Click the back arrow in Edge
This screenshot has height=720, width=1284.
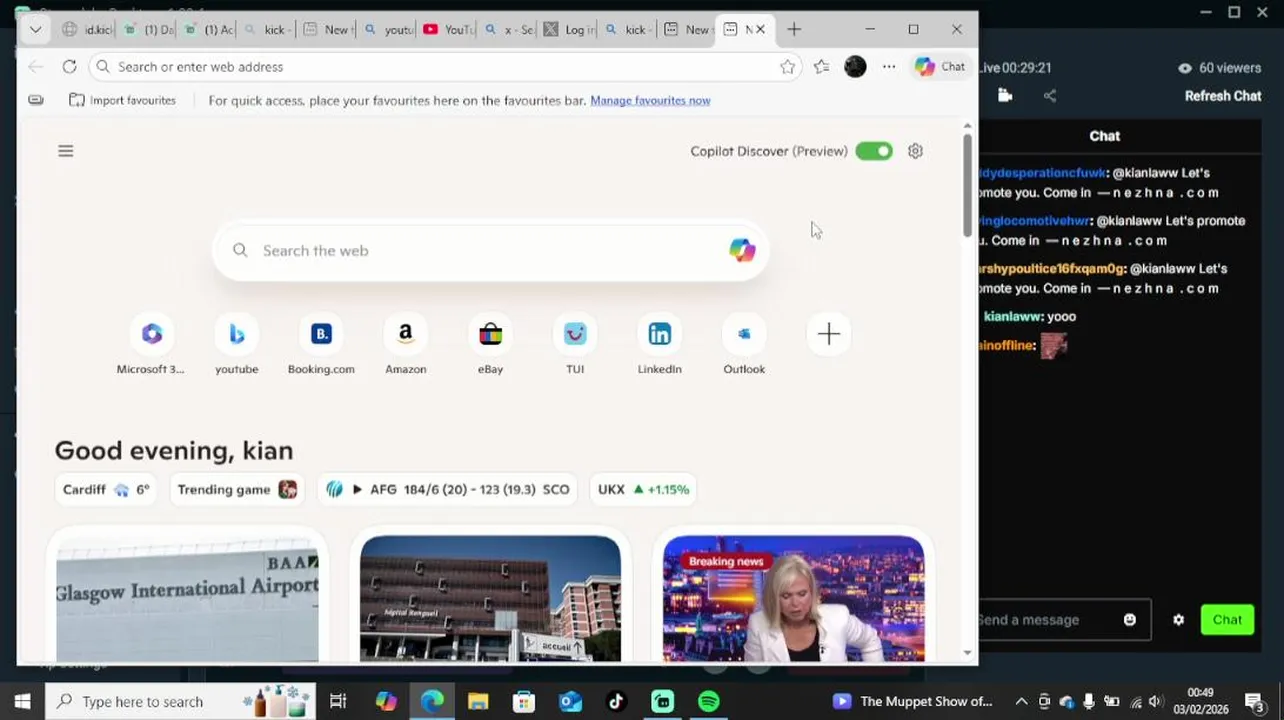[x=36, y=67]
